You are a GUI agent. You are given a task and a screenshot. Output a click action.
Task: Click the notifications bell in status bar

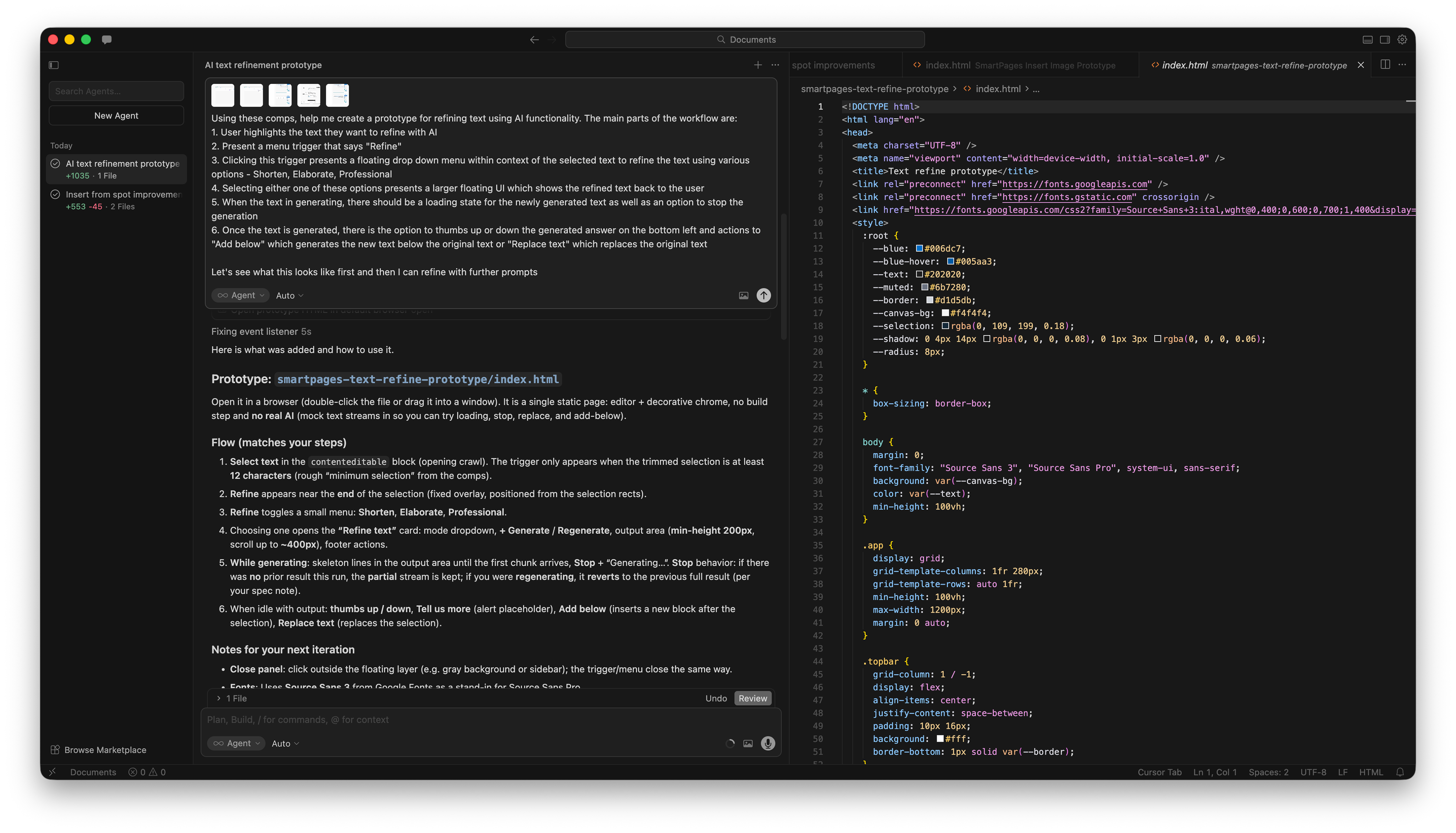(x=1400, y=772)
